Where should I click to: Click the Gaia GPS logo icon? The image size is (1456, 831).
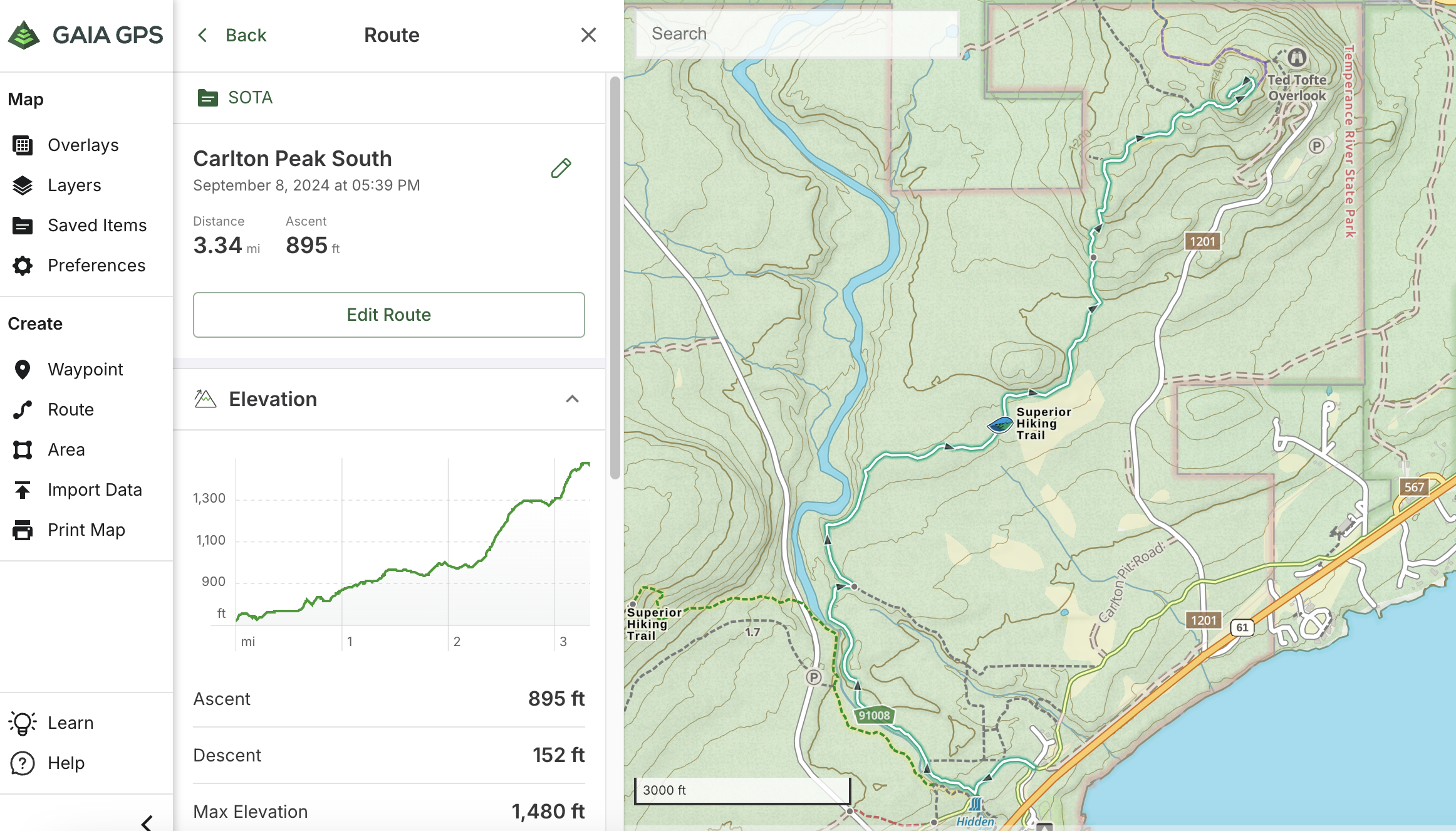(24, 35)
